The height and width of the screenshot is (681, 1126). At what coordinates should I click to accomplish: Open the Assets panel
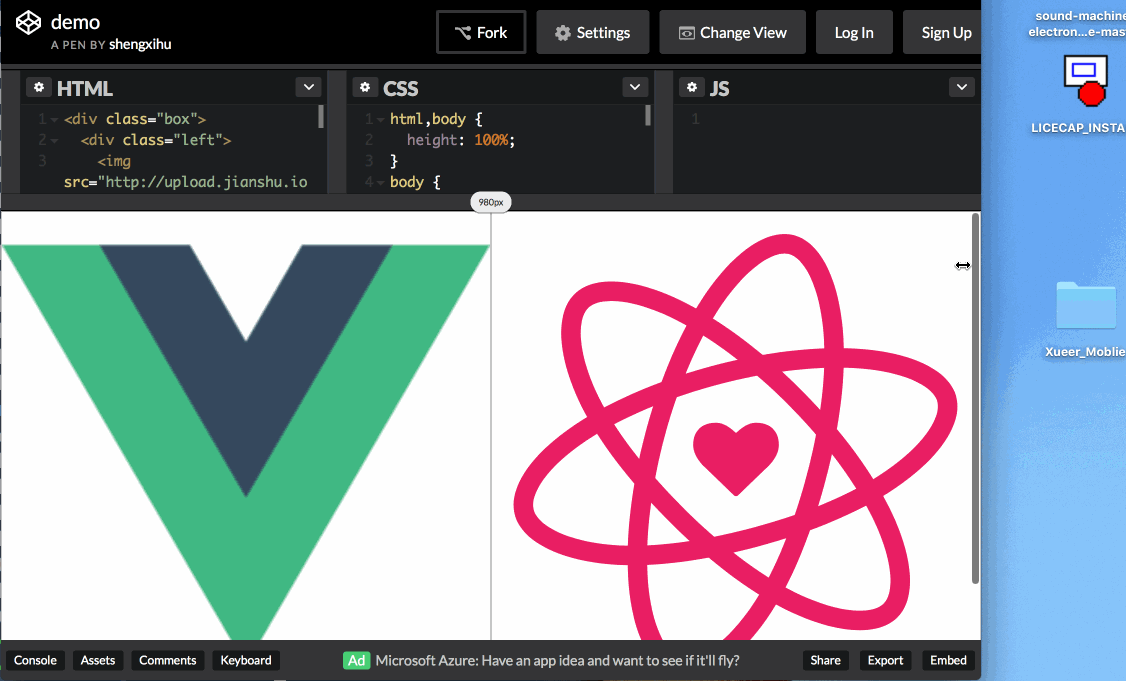click(98, 660)
